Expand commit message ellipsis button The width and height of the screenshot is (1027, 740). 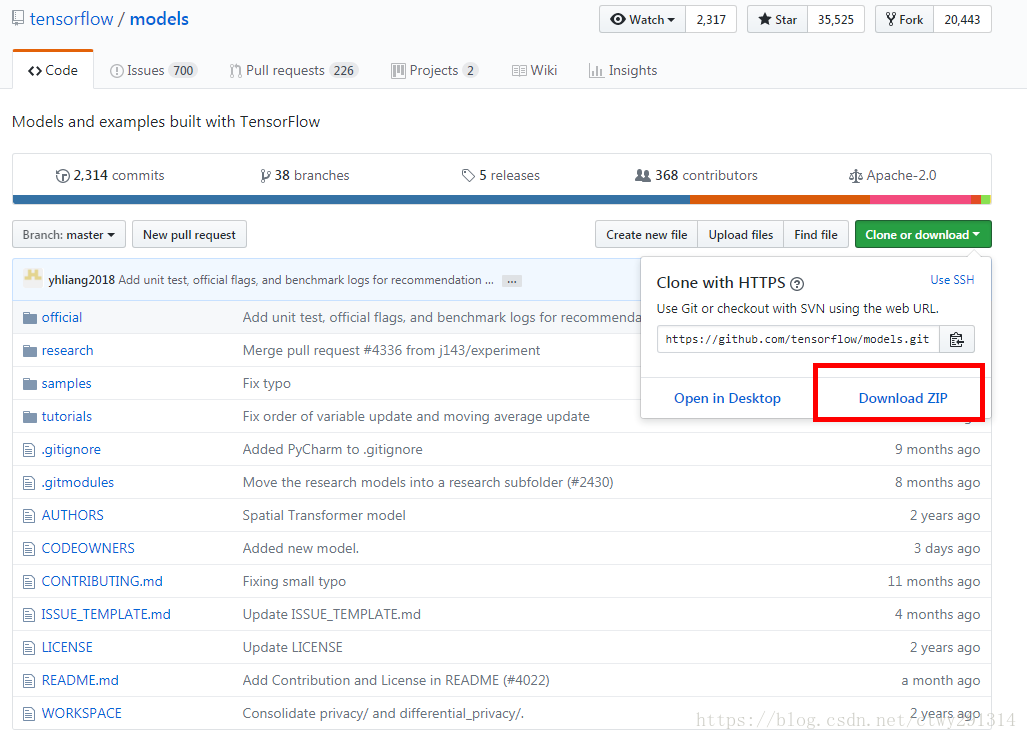pyautogui.click(x=512, y=281)
